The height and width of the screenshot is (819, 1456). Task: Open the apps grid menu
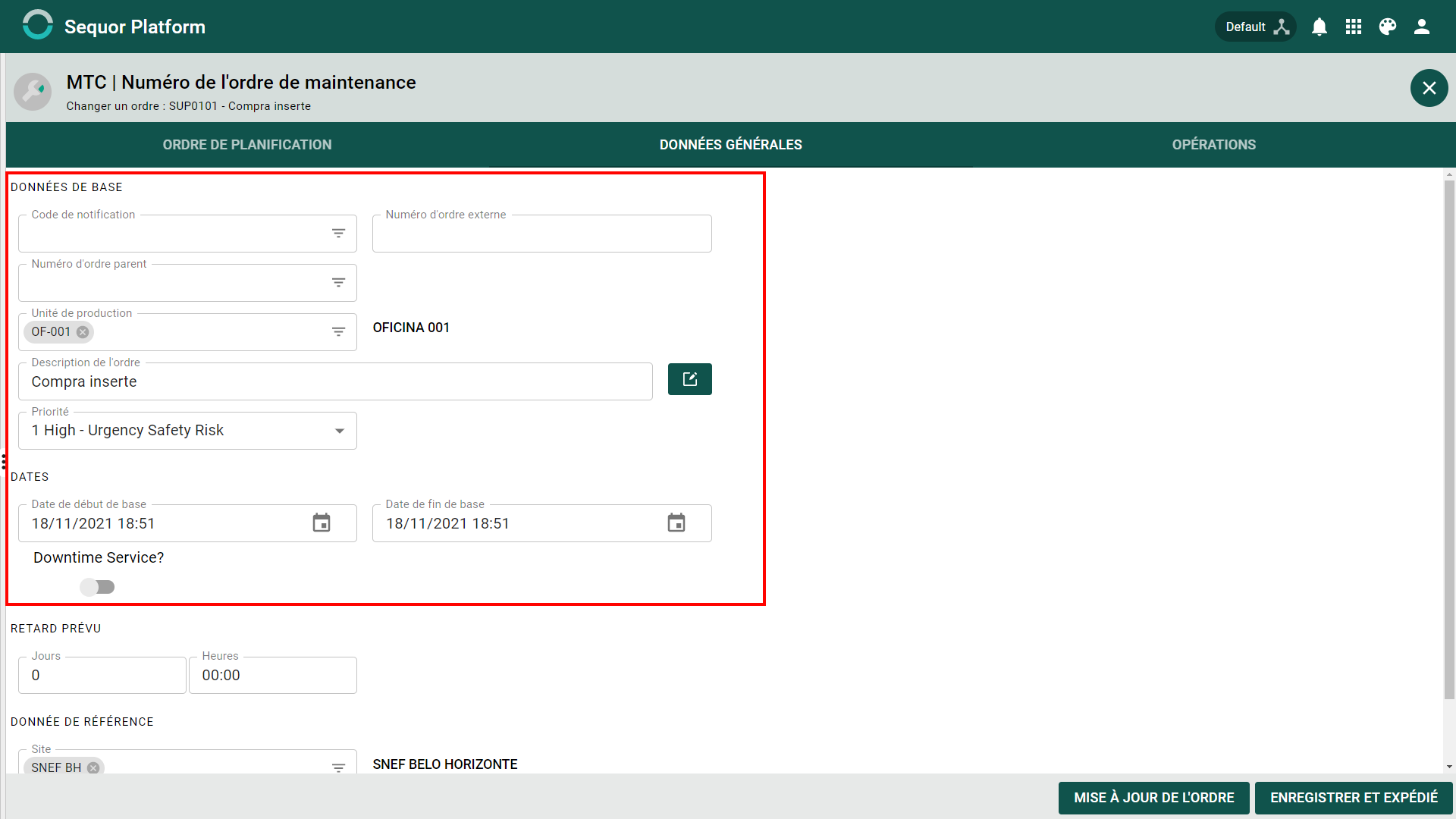click(1354, 27)
